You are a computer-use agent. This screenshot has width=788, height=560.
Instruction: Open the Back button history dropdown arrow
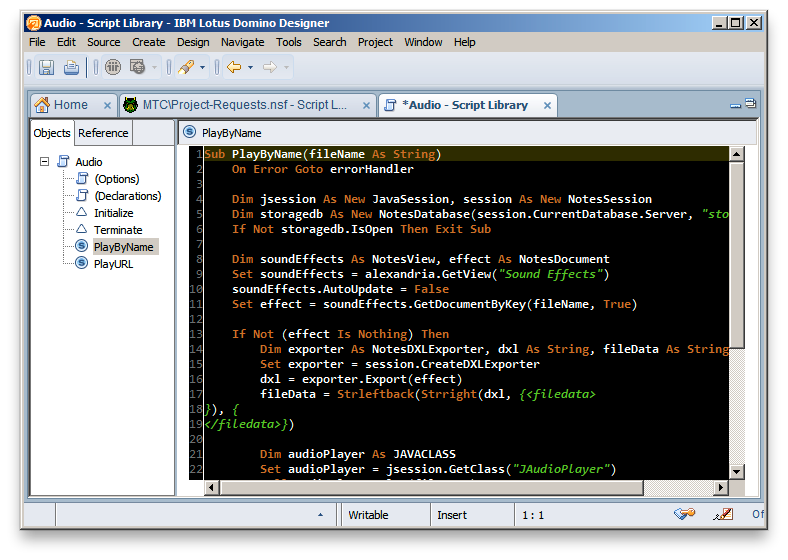251,68
